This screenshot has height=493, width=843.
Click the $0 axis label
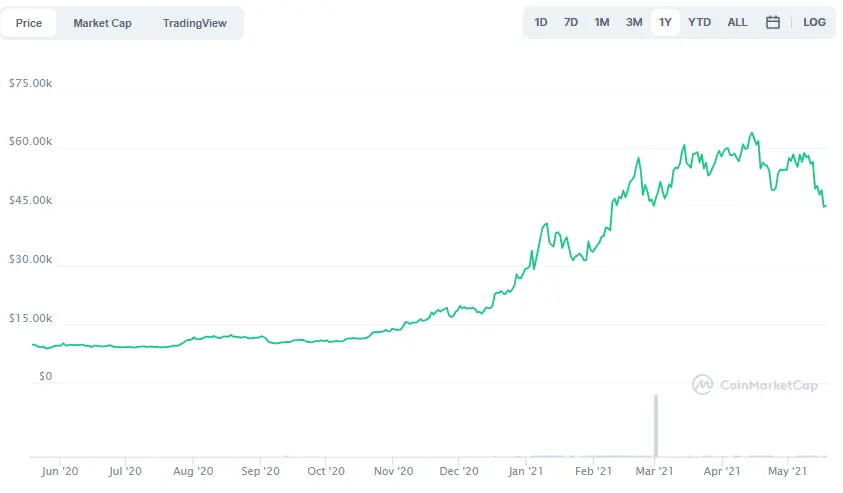coord(46,376)
